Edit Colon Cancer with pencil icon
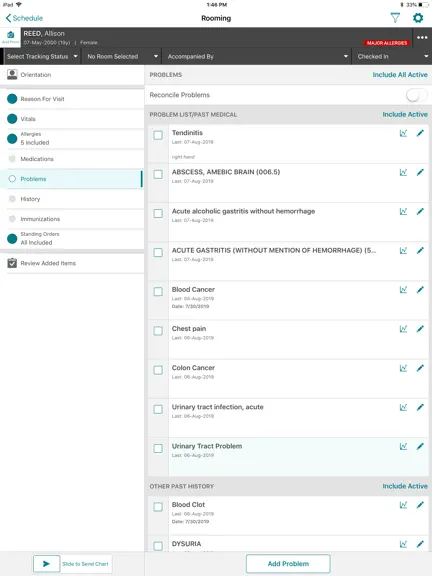Screen dimensions: 432x576 tap(420, 368)
